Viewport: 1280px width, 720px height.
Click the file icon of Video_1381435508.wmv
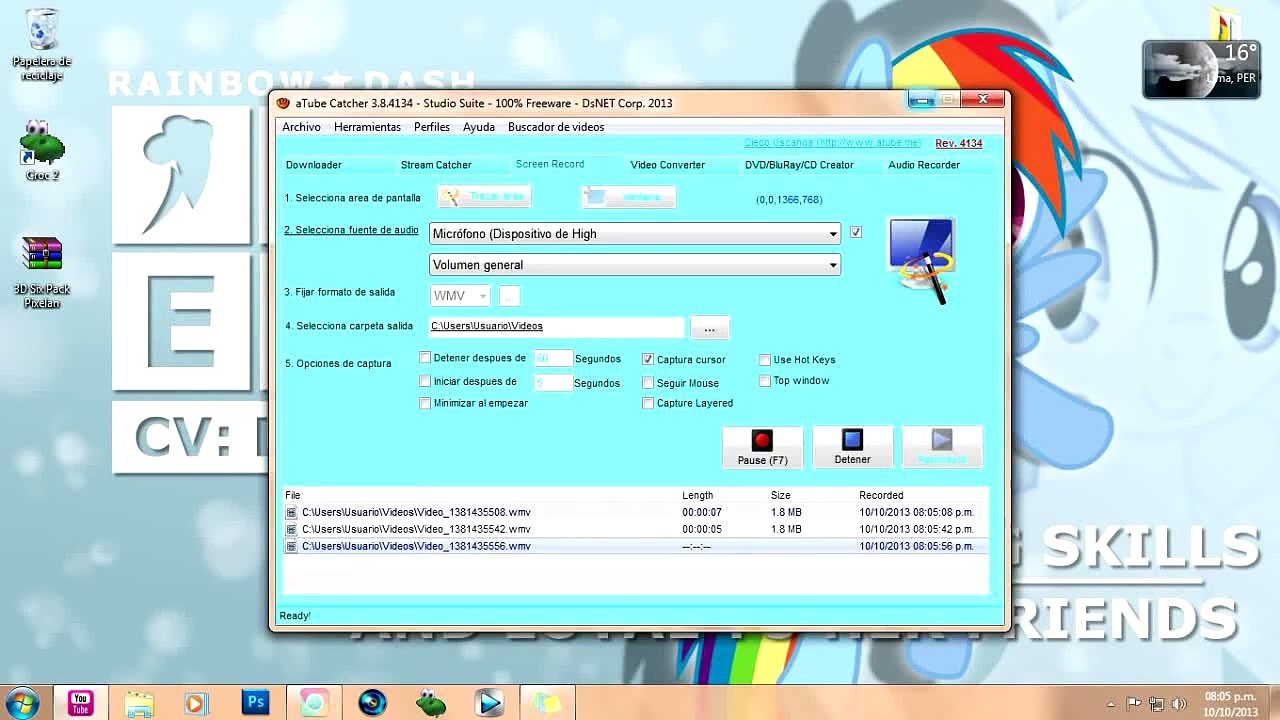pyautogui.click(x=291, y=512)
